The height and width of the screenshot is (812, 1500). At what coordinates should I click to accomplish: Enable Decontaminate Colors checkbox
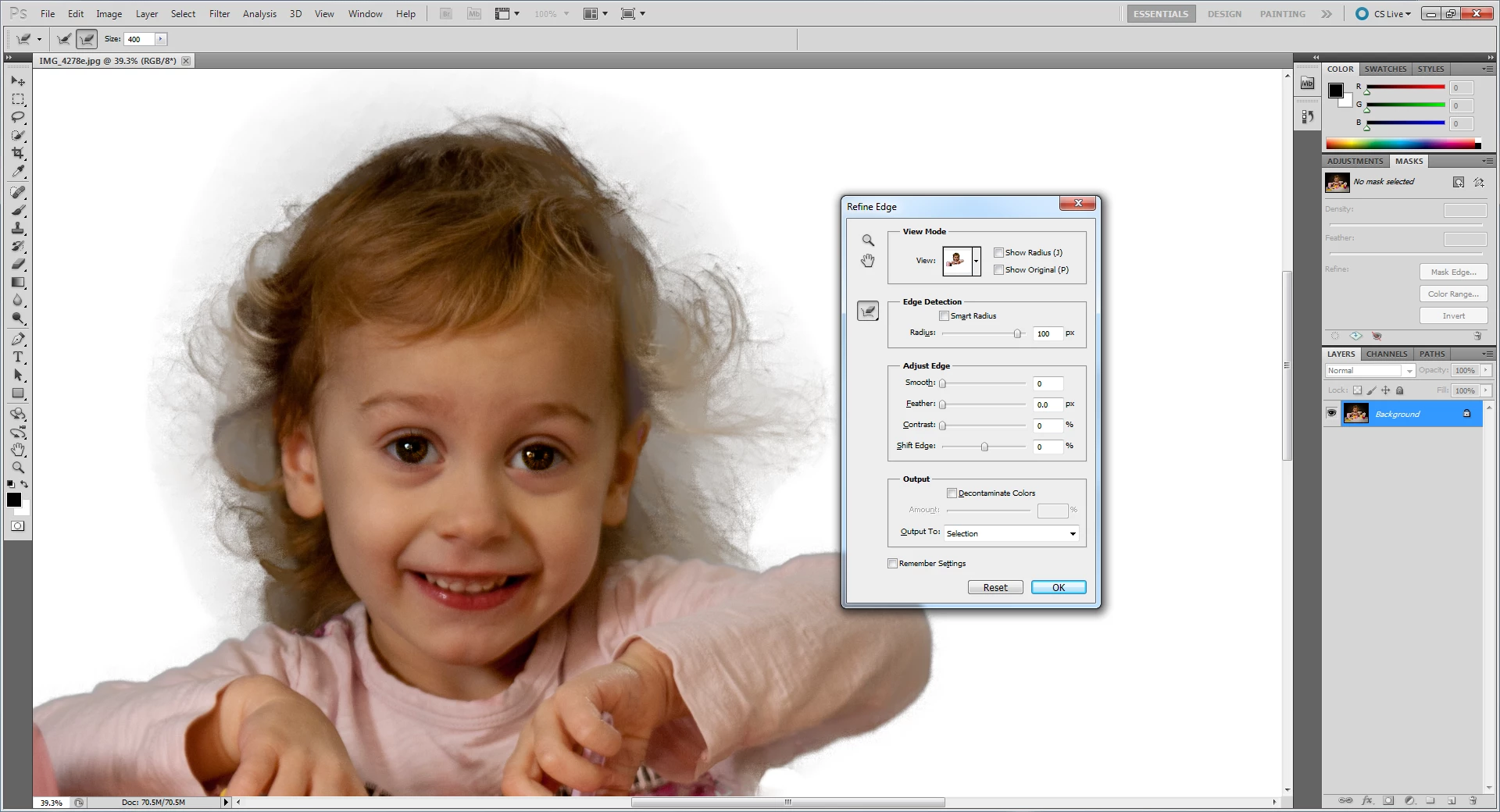pyautogui.click(x=952, y=493)
